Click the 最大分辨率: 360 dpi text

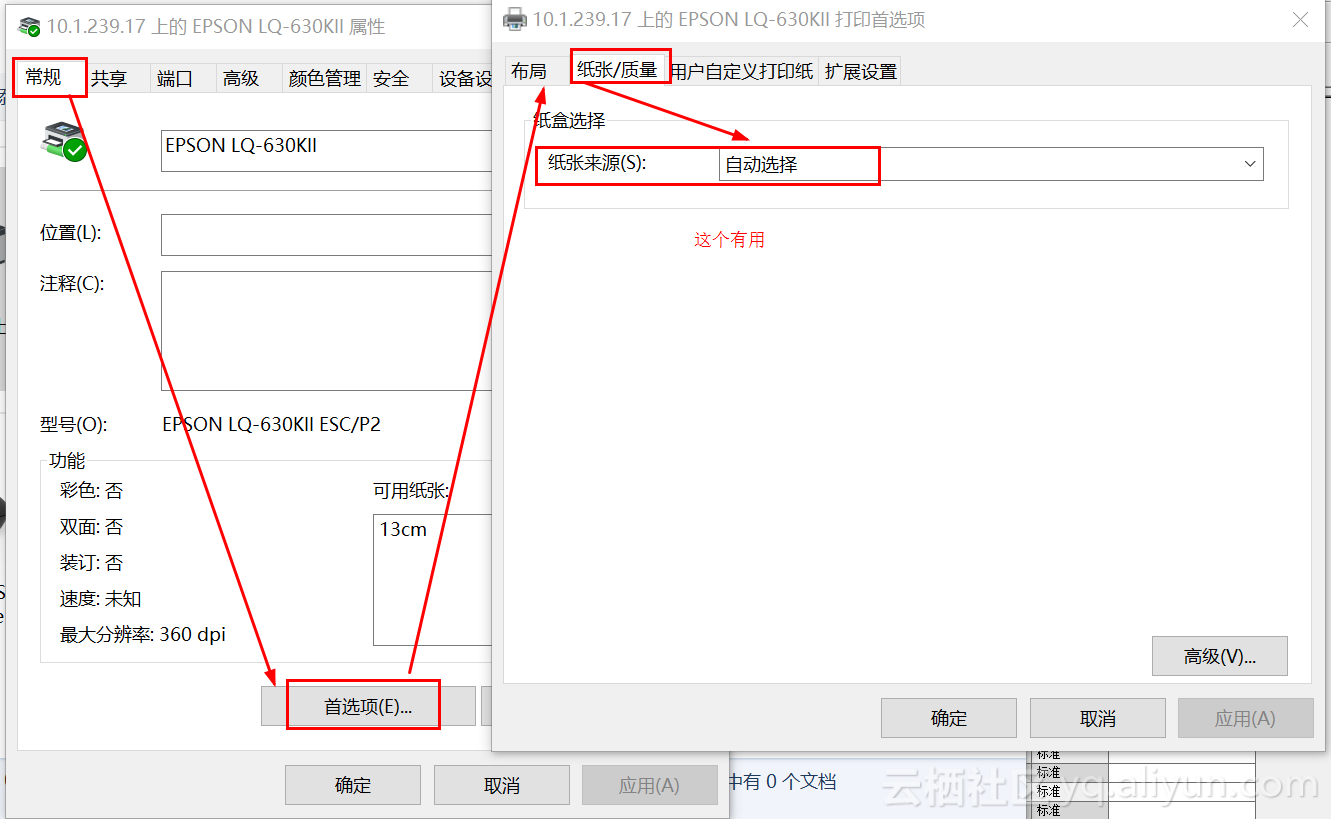click(143, 635)
